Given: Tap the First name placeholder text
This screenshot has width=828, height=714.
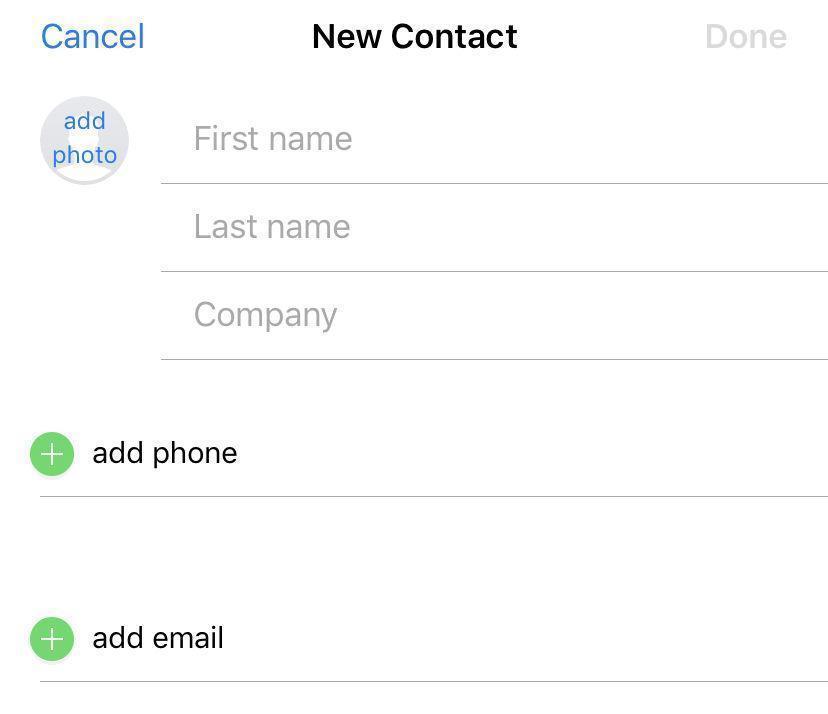Looking at the screenshot, I should (273, 139).
